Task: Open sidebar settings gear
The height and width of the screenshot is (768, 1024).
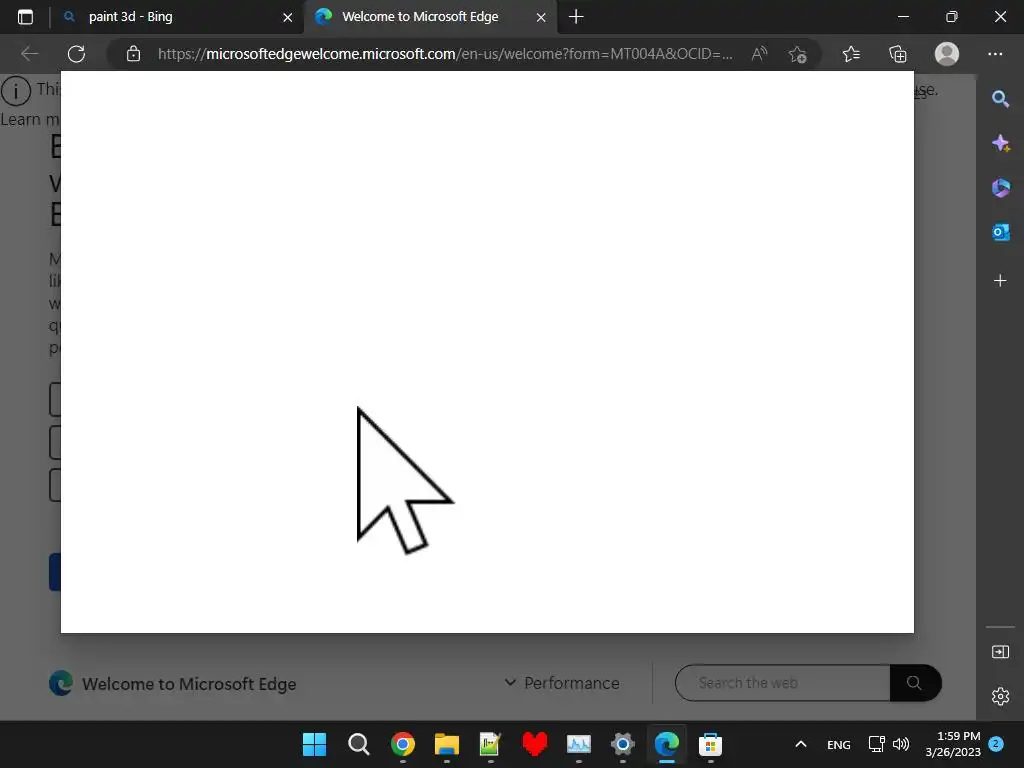Action: coord(1000,696)
